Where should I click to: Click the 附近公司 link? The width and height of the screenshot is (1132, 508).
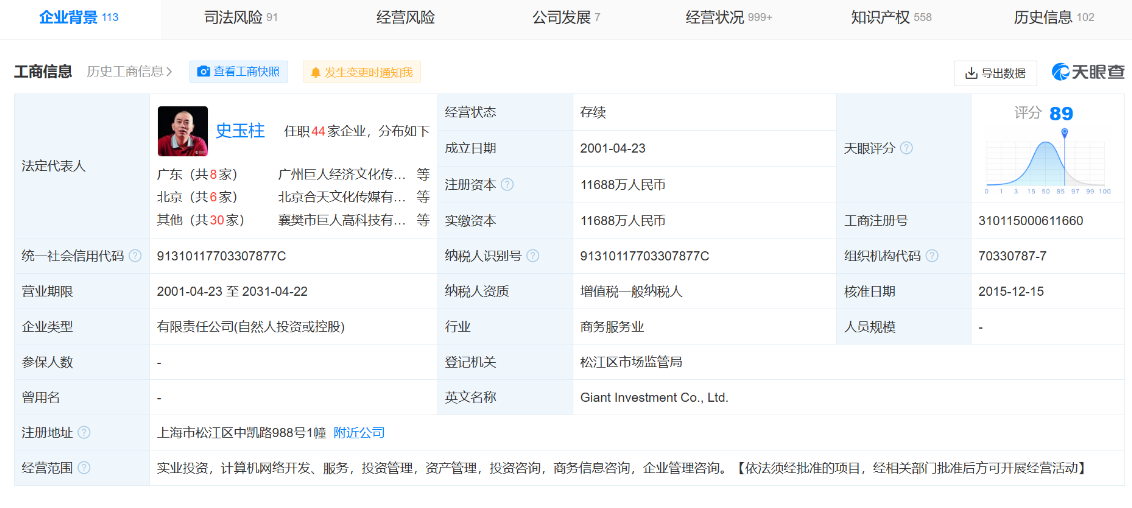click(x=359, y=433)
